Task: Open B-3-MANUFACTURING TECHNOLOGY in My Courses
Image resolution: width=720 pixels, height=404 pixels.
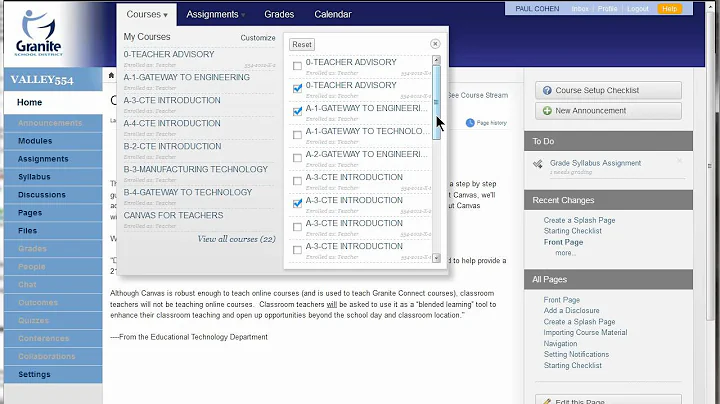Action: pos(196,169)
